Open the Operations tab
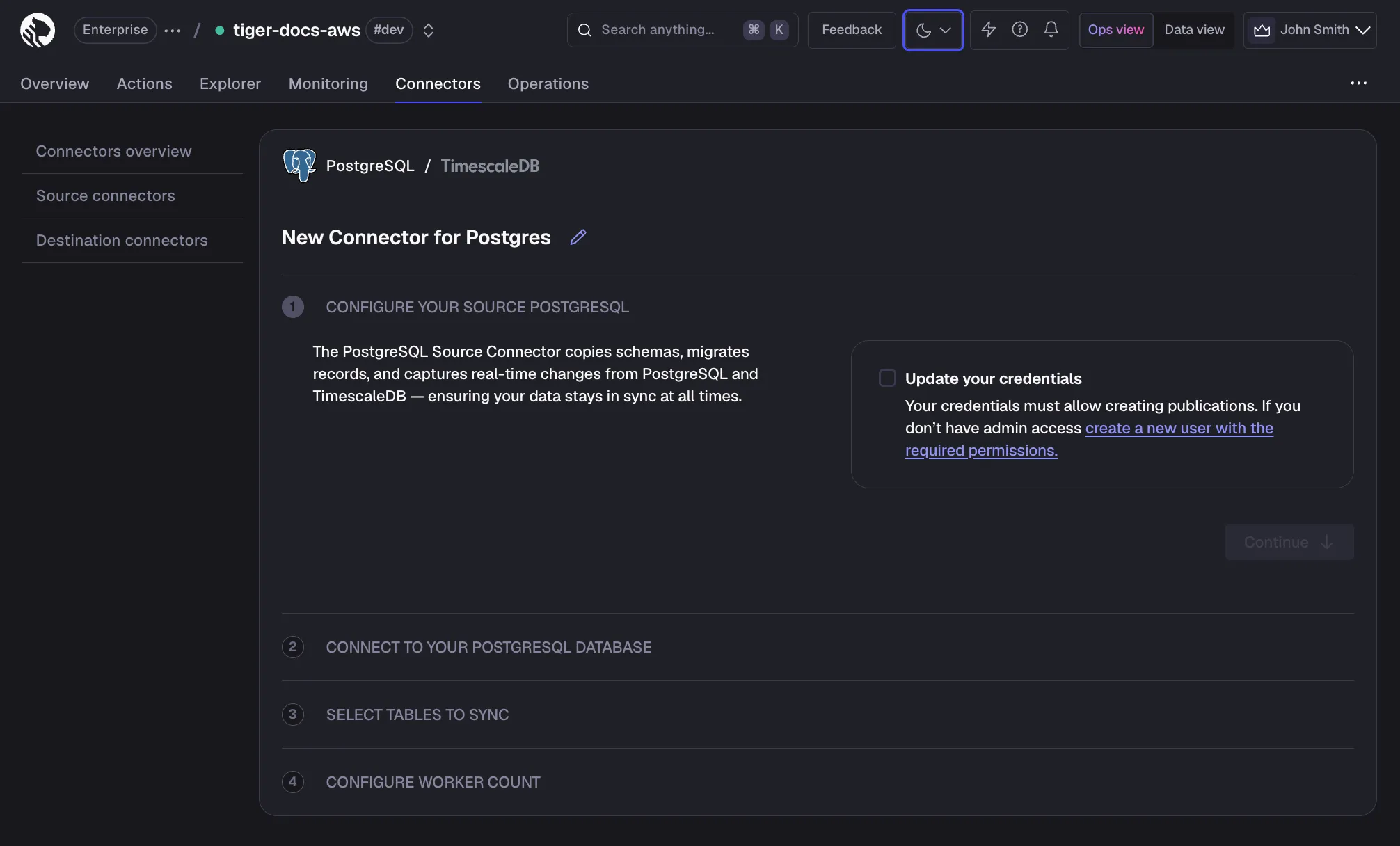The height and width of the screenshot is (846, 1400). [x=548, y=83]
